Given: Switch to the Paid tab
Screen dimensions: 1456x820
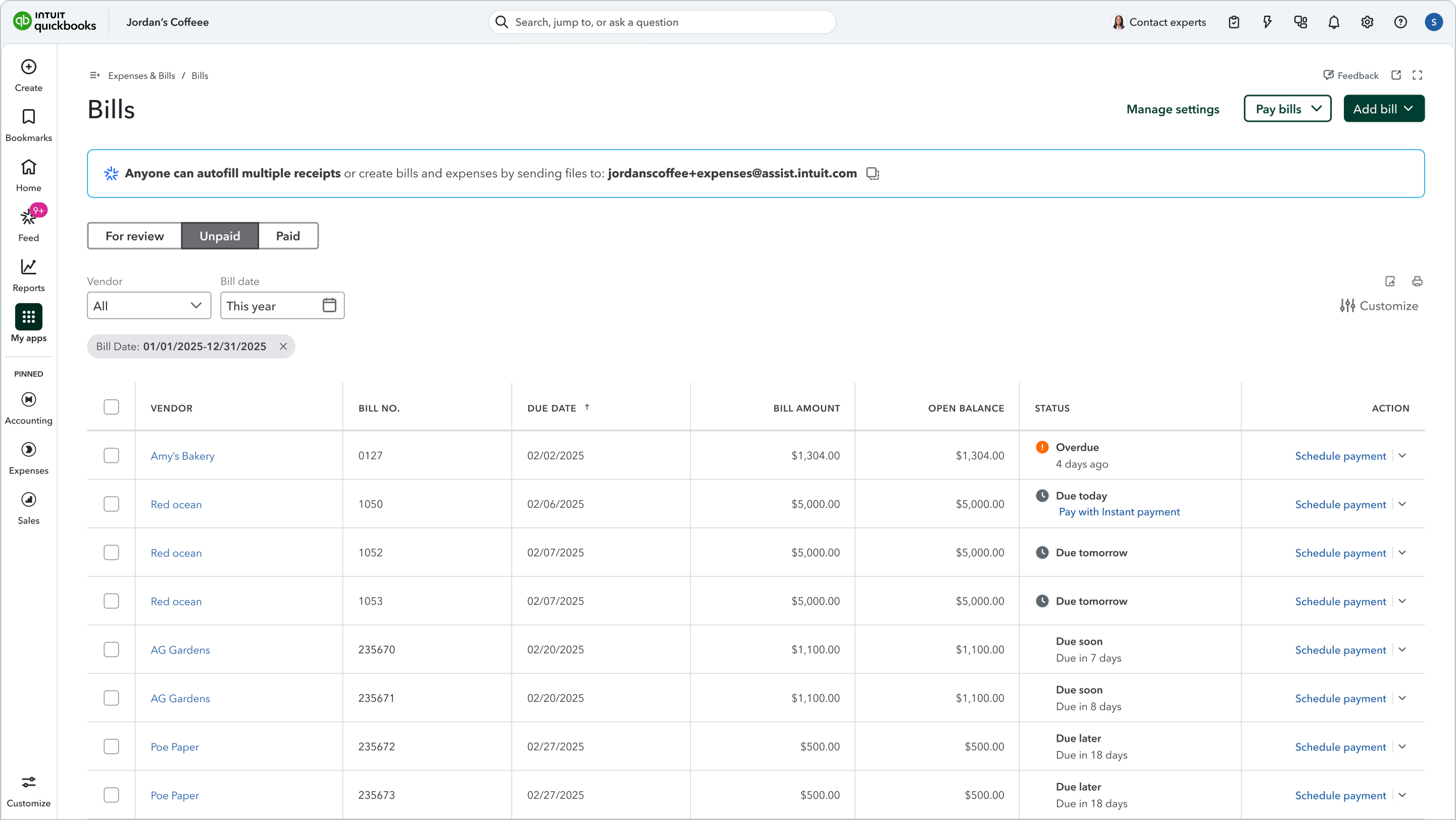Looking at the screenshot, I should [x=288, y=236].
